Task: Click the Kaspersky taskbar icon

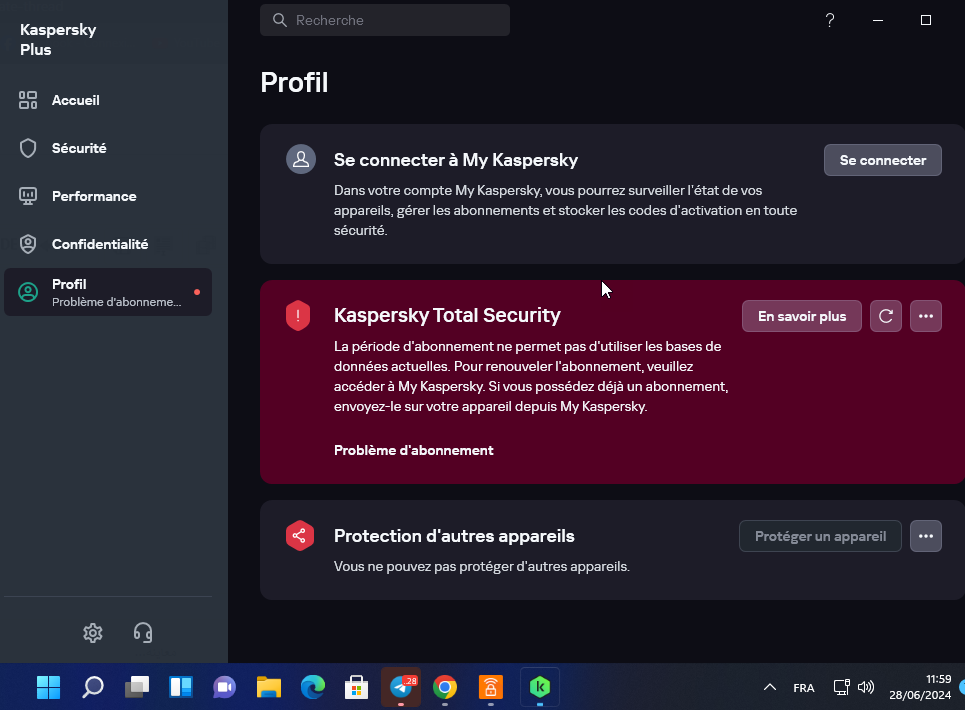Action: (x=540, y=687)
